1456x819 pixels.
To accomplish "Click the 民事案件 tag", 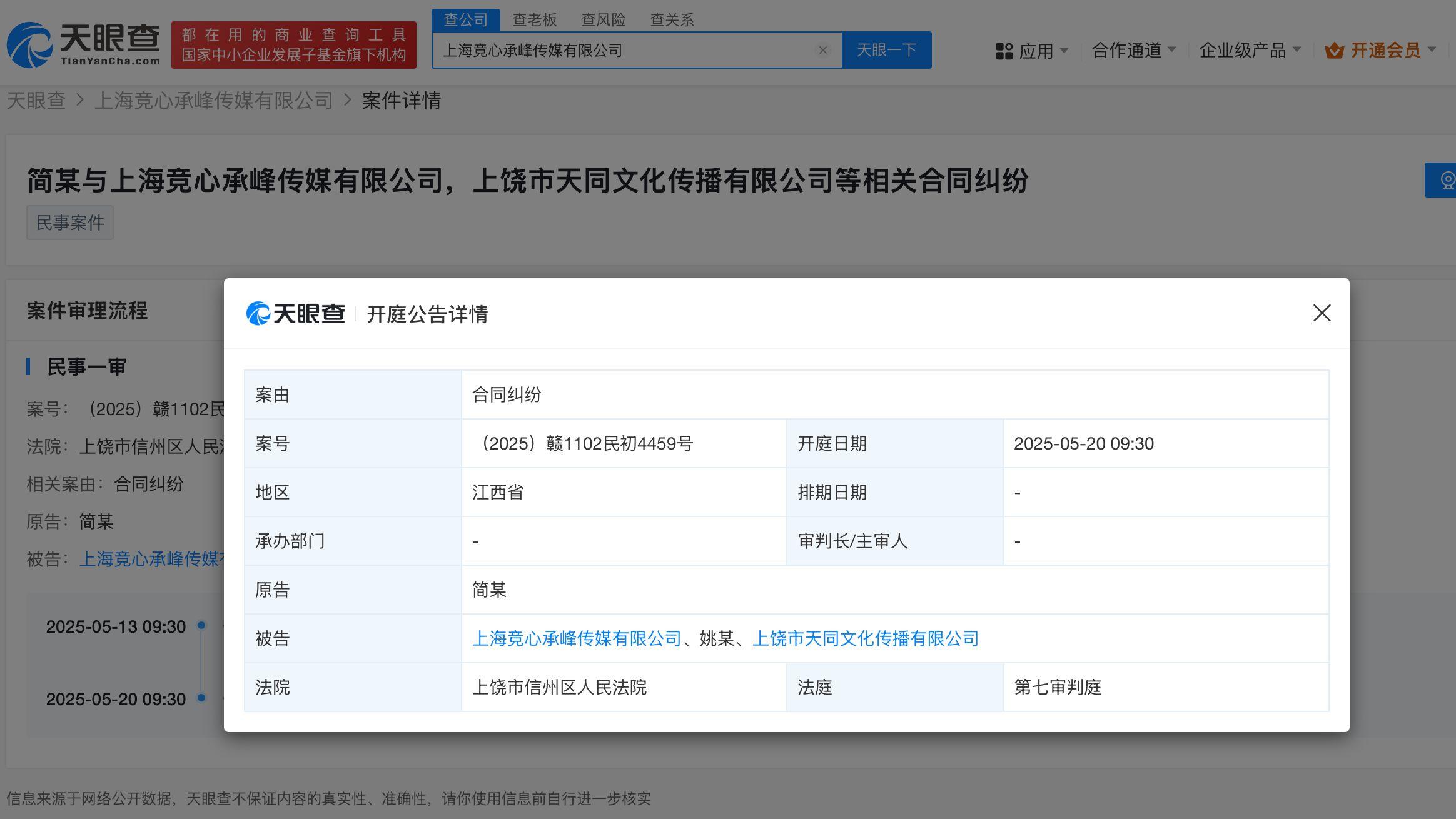I will [70, 223].
